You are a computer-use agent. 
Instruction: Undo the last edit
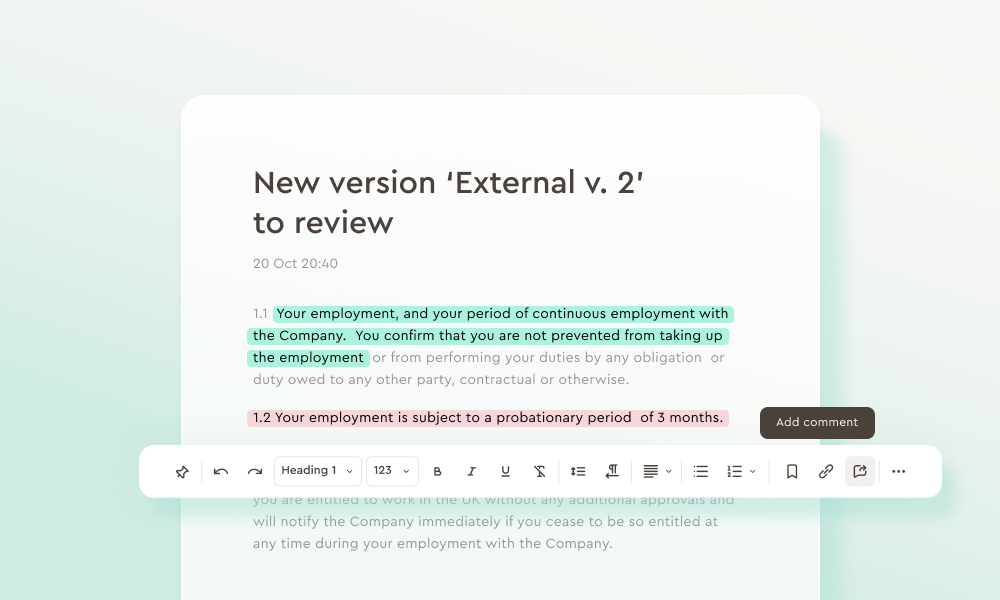(221, 472)
